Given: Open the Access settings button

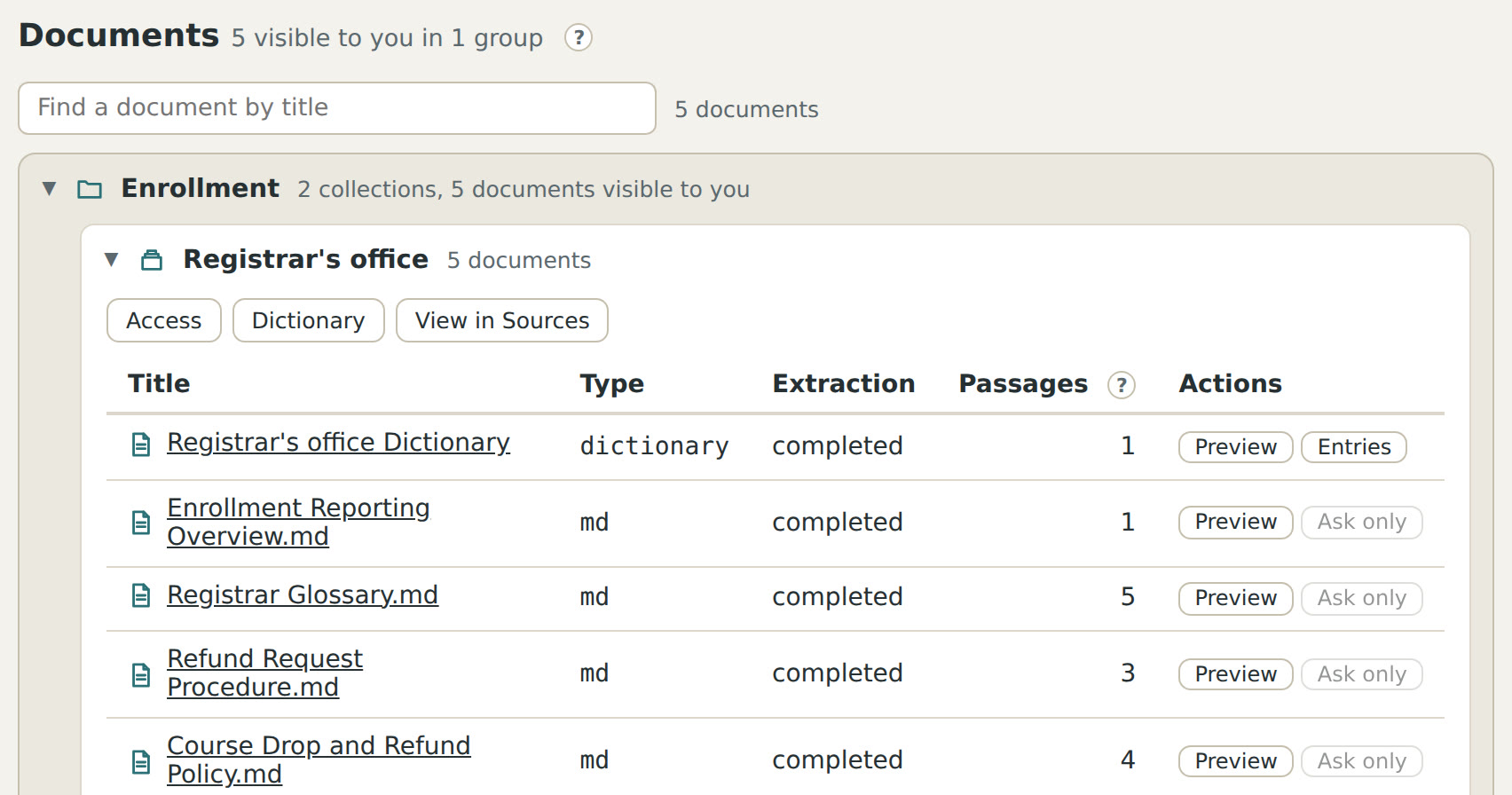Looking at the screenshot, I should click(164, 320).
